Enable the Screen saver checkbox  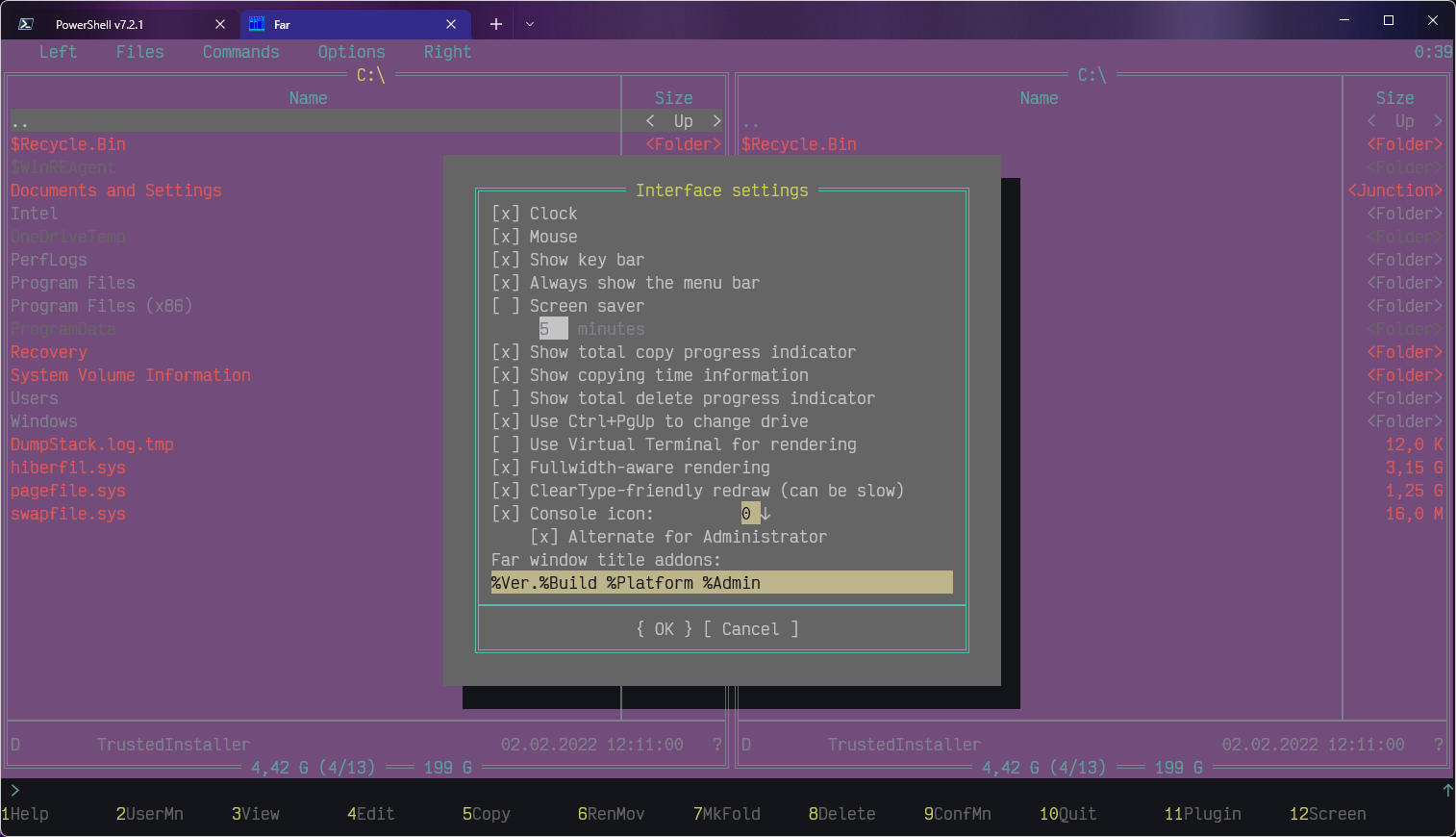point(506,306)
